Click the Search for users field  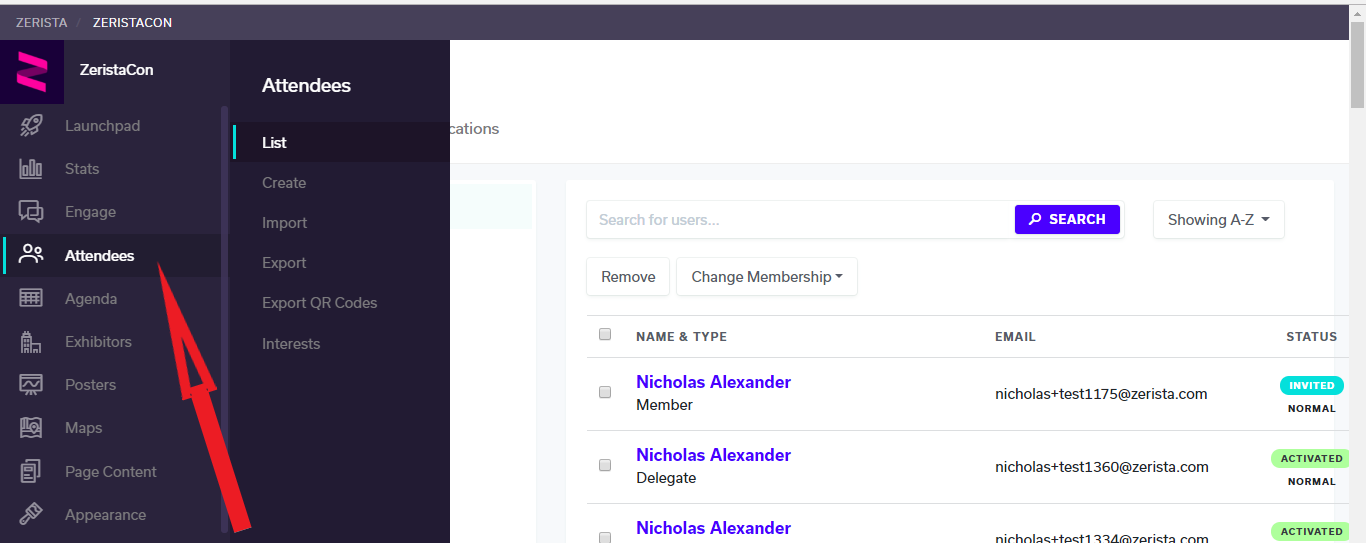pos(800,219)
